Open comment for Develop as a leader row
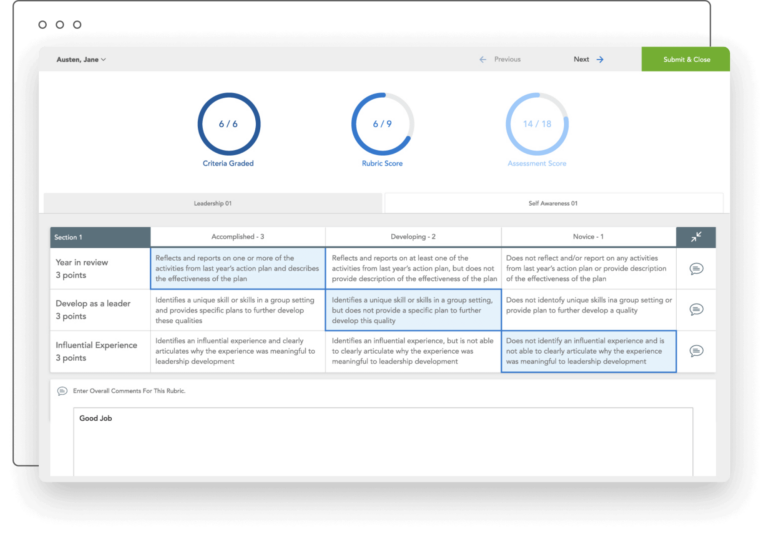This screenshot has width=768, height=535. (x=696, y=309)
